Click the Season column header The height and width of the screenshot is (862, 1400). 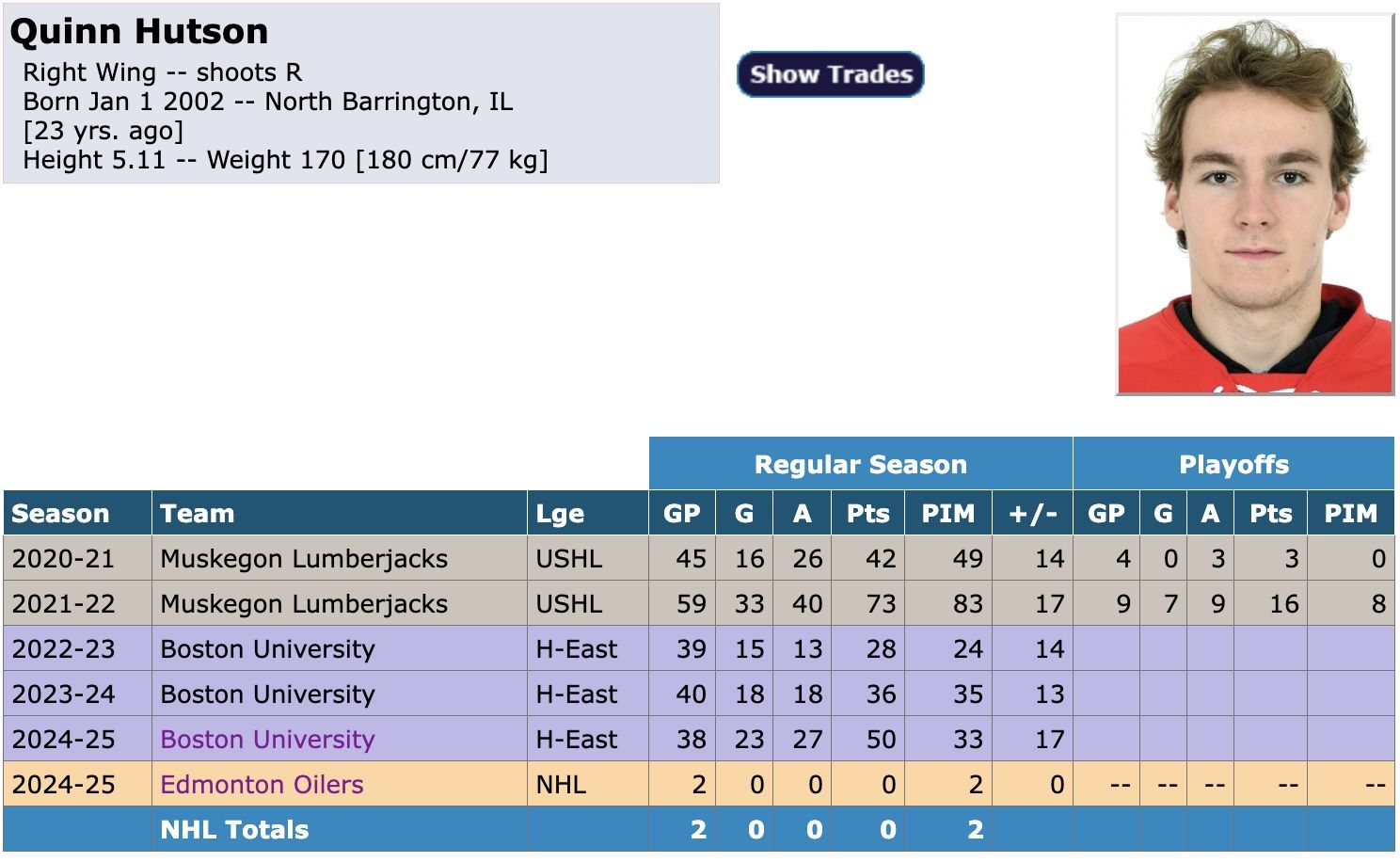60,514
